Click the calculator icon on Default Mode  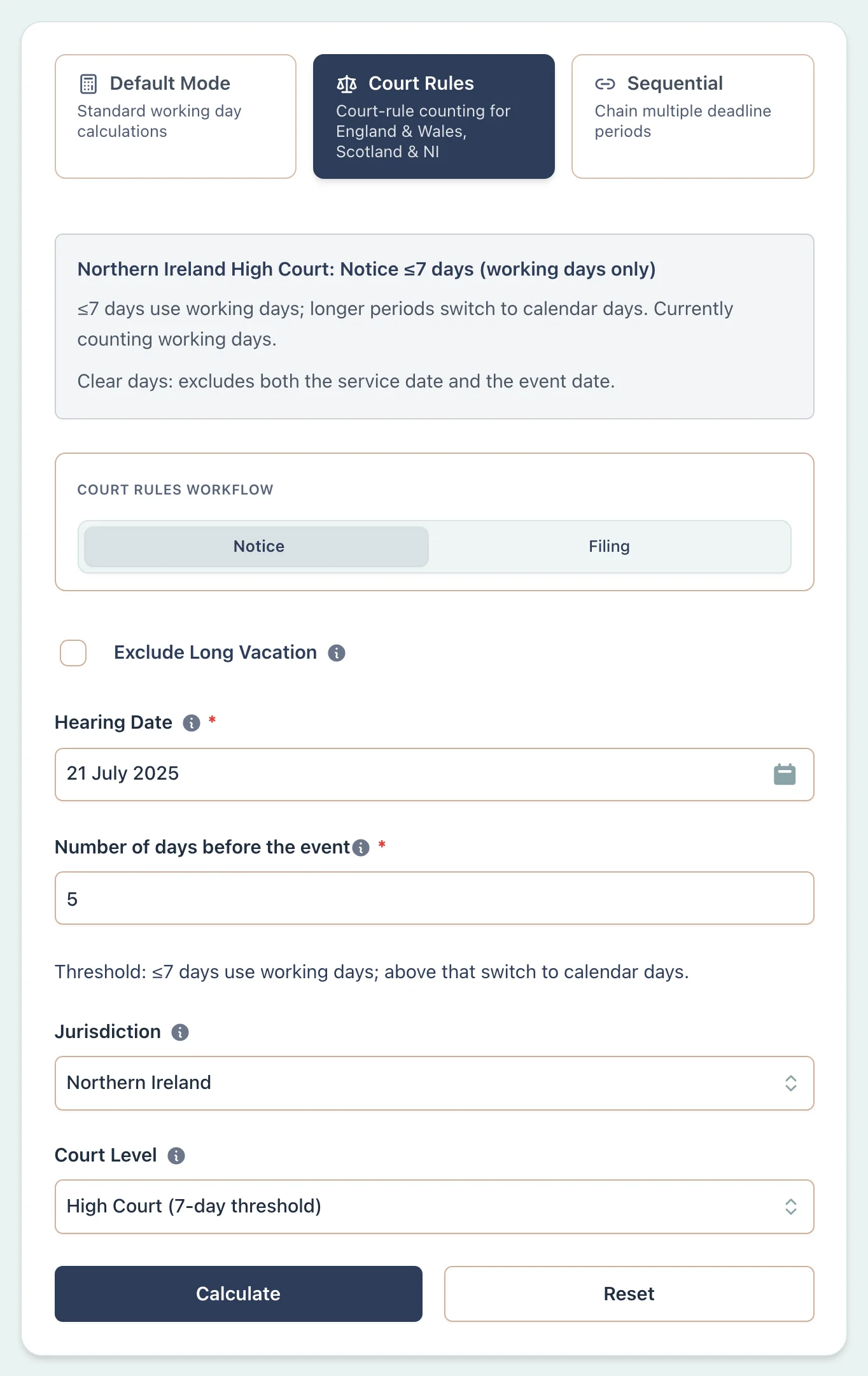(87, 83)
